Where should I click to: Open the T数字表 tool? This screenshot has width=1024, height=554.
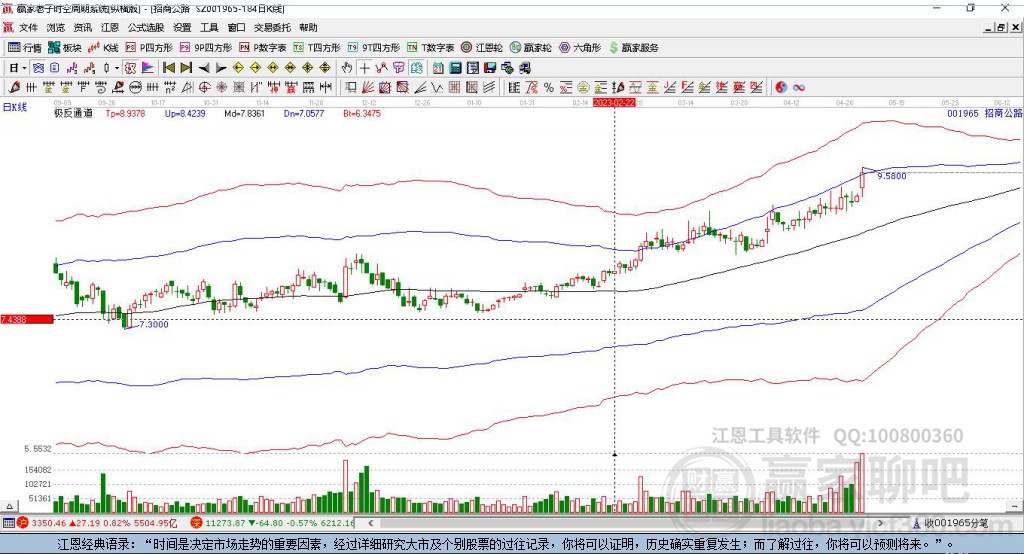click(x=430, y=48)
